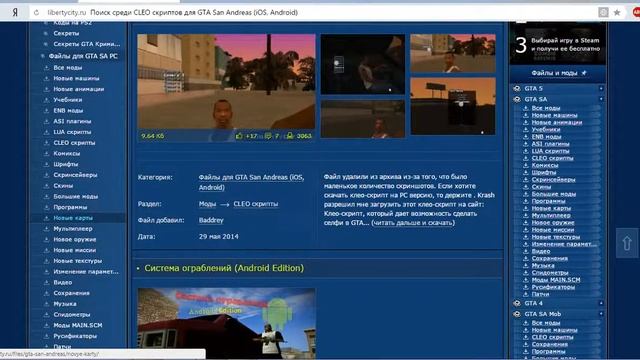Open CLEO скрипты link in Раздел row
The height and width of the screenshot is (360, 640).
pyautogui.click(x=256, y=204)
